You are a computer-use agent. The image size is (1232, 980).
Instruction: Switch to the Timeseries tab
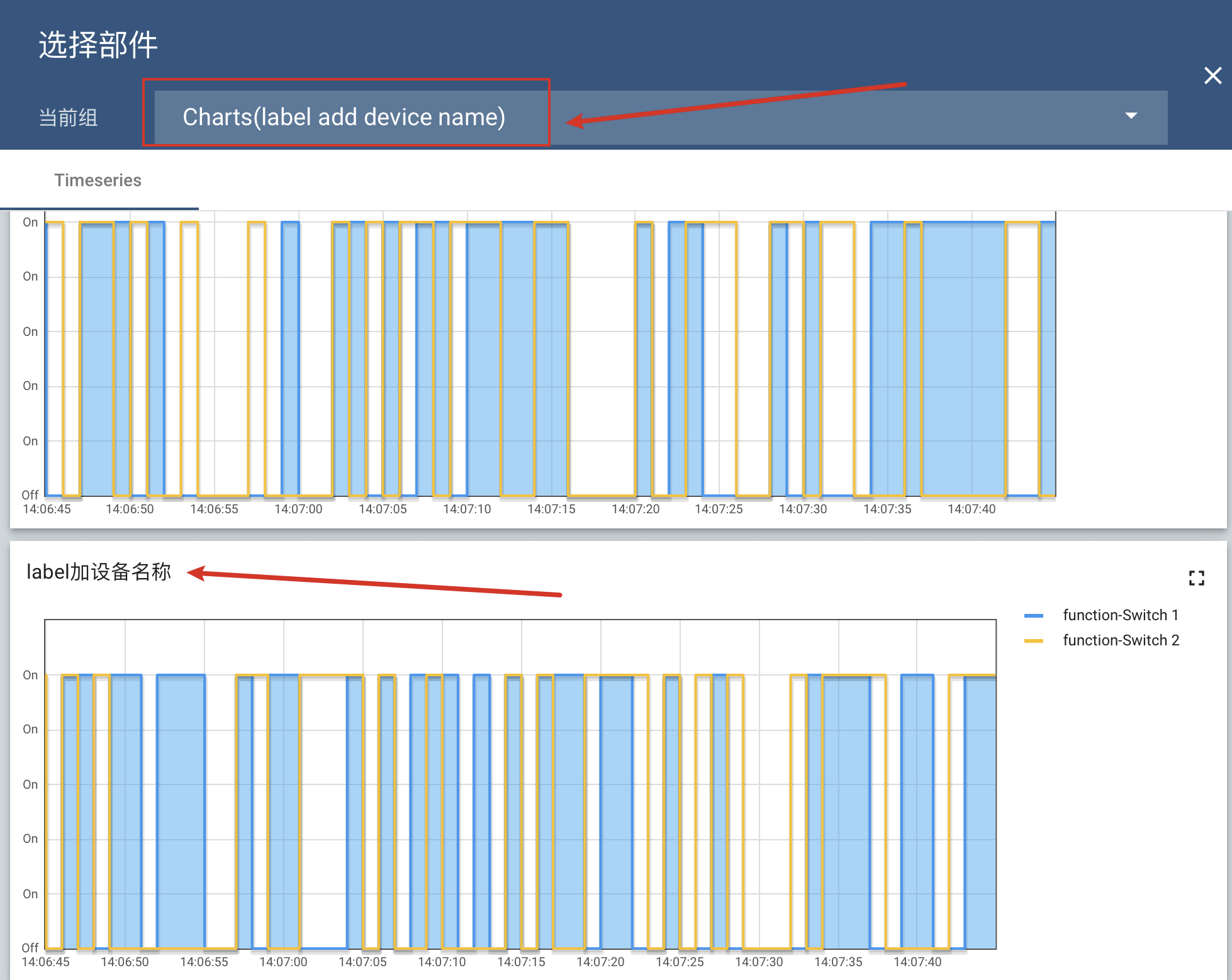tap(98, 181)
